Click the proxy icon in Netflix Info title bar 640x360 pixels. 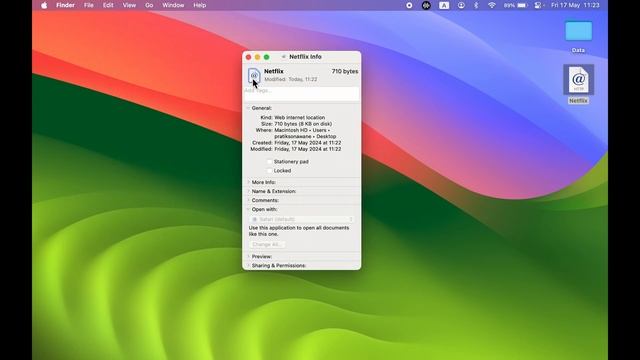tap(284, 57)
